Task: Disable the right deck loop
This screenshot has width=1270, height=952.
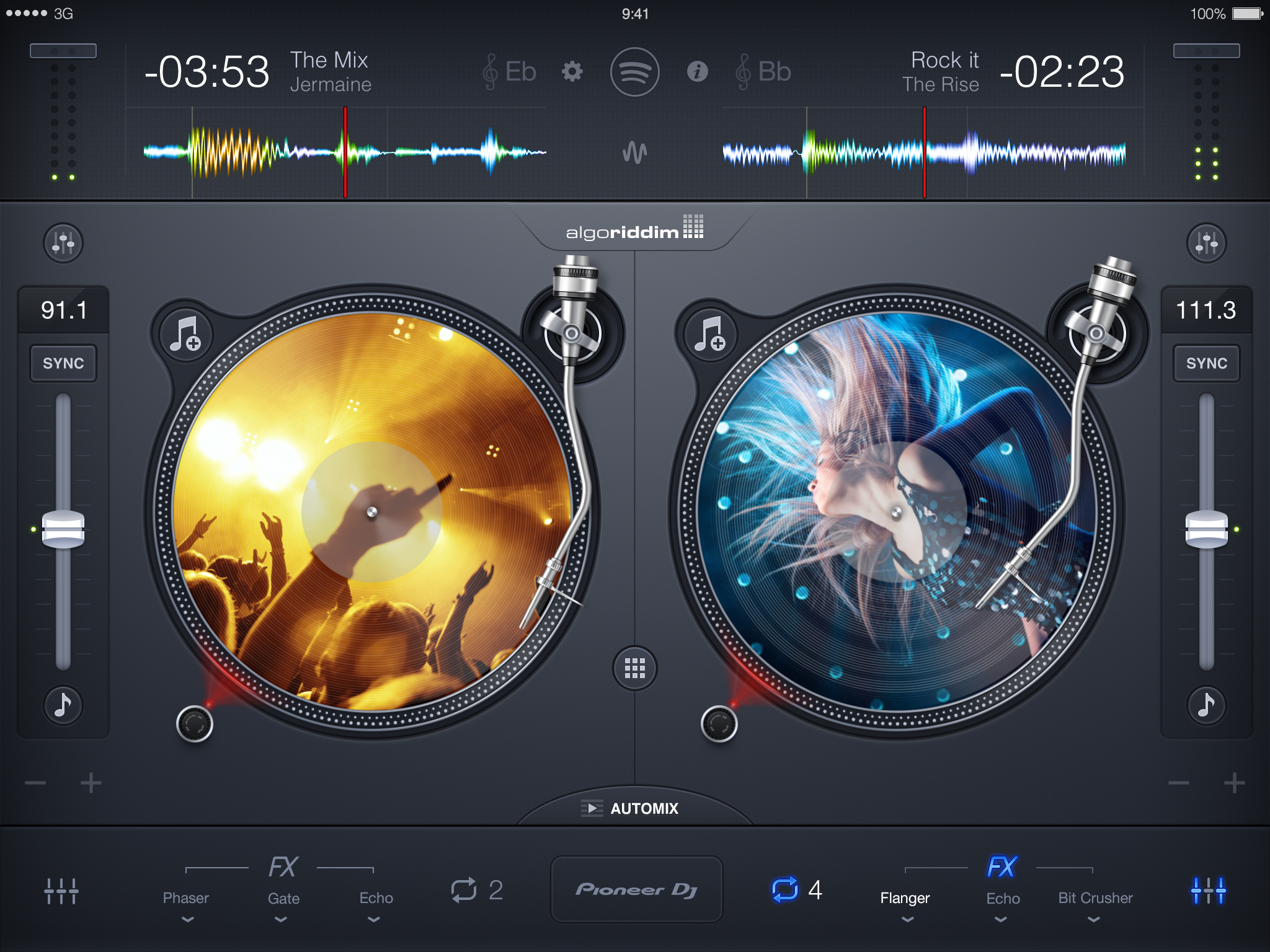Action: point(785,890)
